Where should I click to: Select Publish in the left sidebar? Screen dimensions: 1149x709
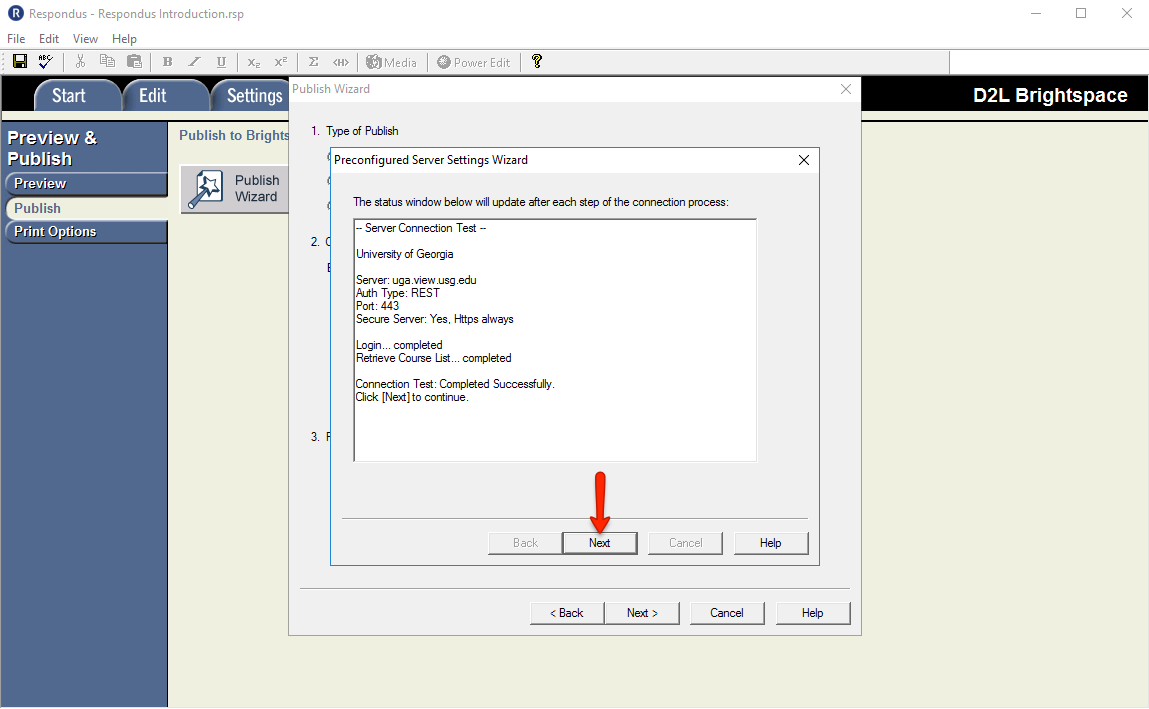click(86, 208)
